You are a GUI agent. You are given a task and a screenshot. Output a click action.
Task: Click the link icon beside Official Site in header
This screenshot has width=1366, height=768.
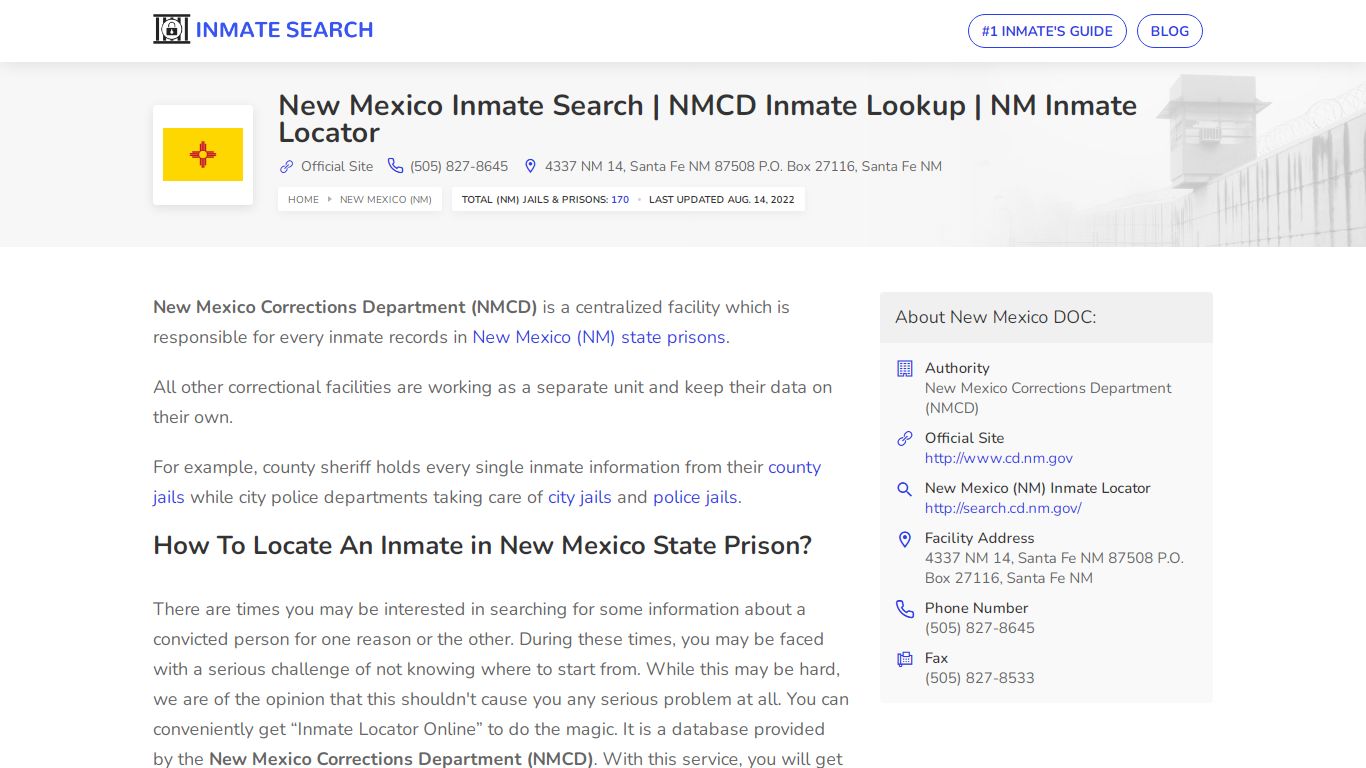coord(286,167)
